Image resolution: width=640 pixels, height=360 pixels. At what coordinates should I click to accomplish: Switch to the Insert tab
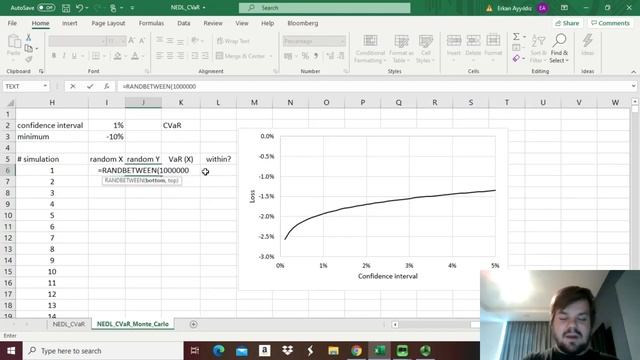70,23
